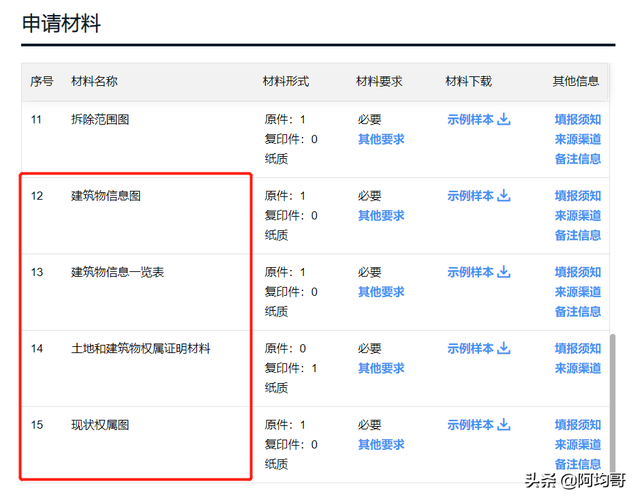Open 示例样本 link for 建筑物信息一览表
This screenshot has width=640, height=503.
point(471,272)
